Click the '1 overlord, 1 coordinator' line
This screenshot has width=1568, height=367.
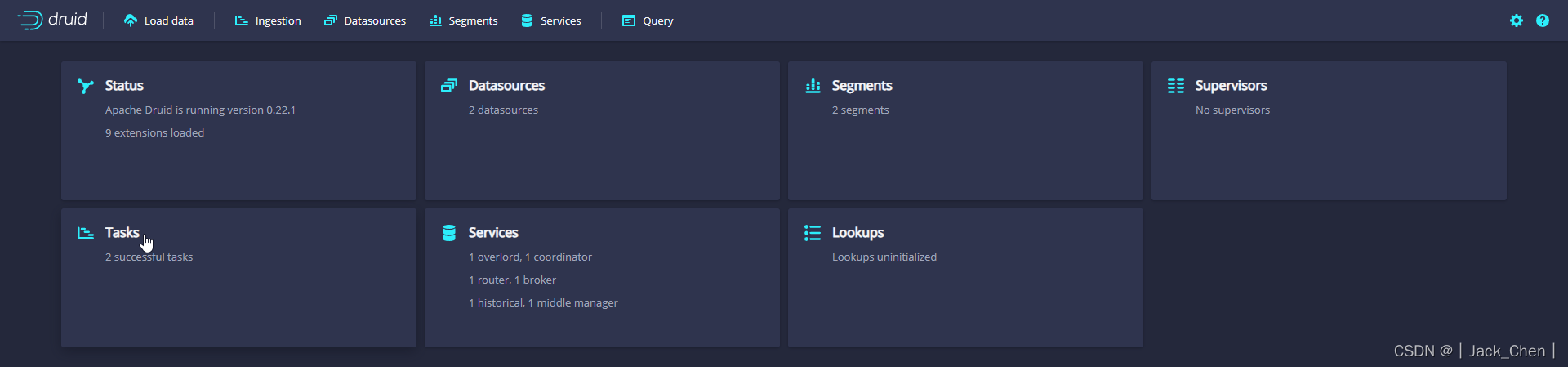click(530, 257)
